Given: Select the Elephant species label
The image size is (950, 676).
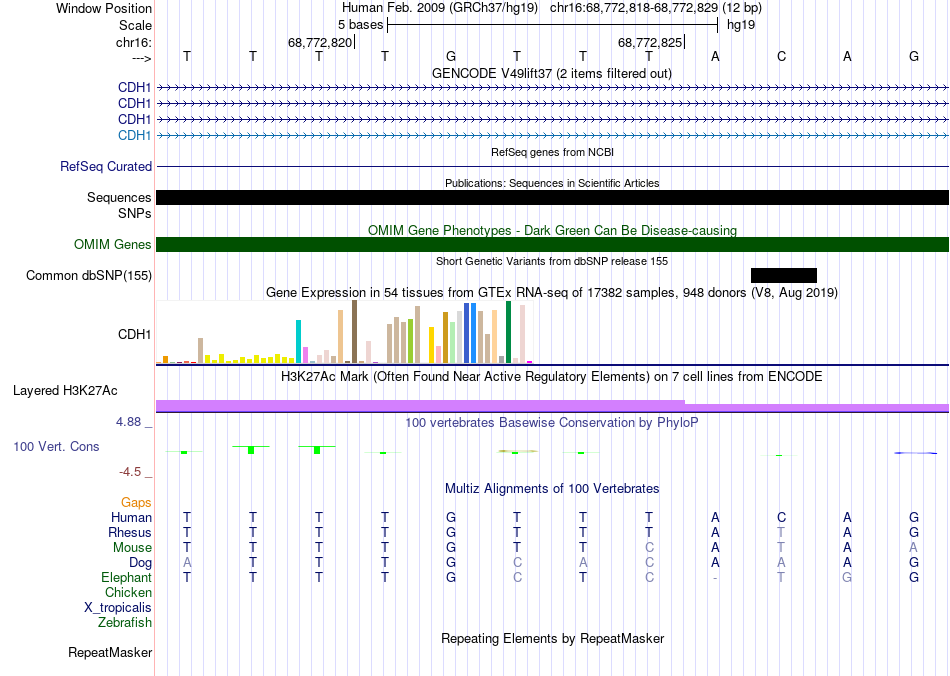Looking at the screenshot, I should click(x=126, y=578).
